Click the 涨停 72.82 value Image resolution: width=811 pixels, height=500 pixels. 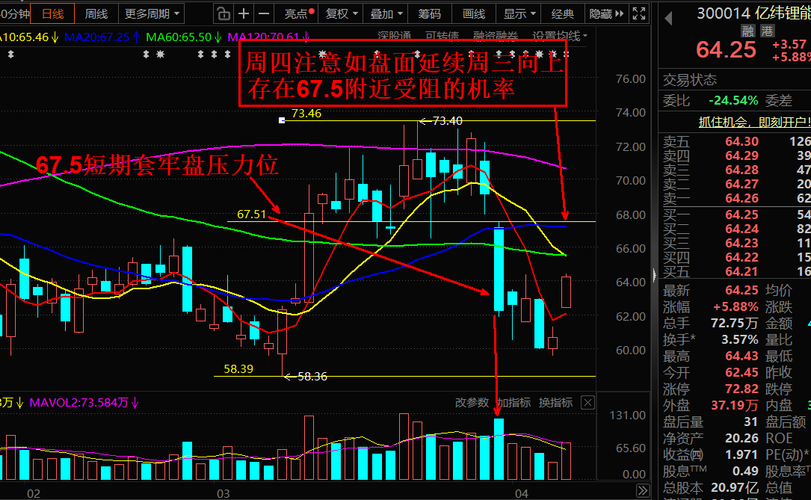tap(742, 389)
